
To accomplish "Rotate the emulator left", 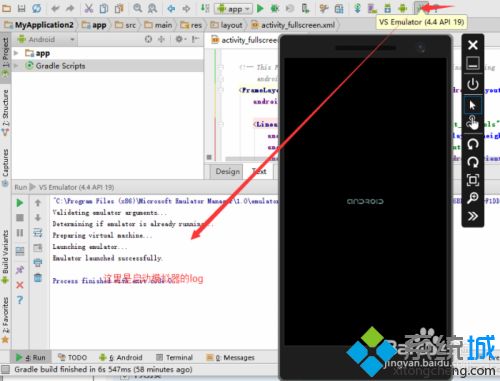I will click(x=473, y=144).
